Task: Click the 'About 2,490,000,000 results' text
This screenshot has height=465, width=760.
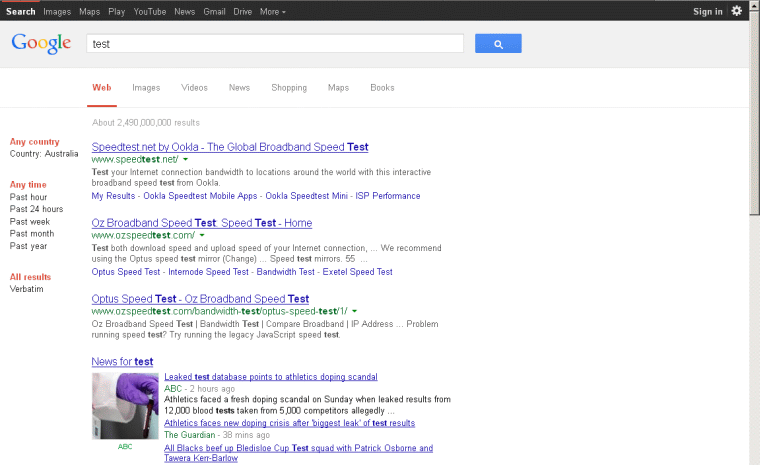Action: 146,123
